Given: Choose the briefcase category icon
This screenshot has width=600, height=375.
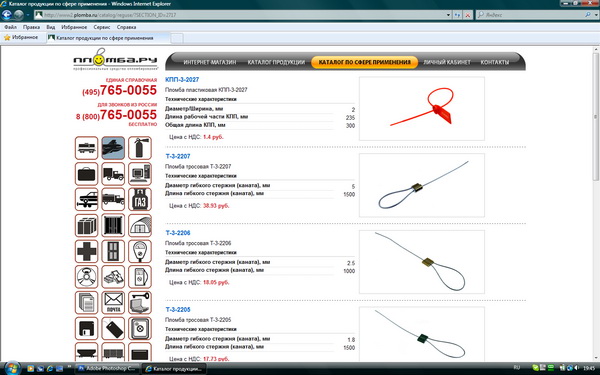Looking at the screenshot, I should tap(86, 174).
